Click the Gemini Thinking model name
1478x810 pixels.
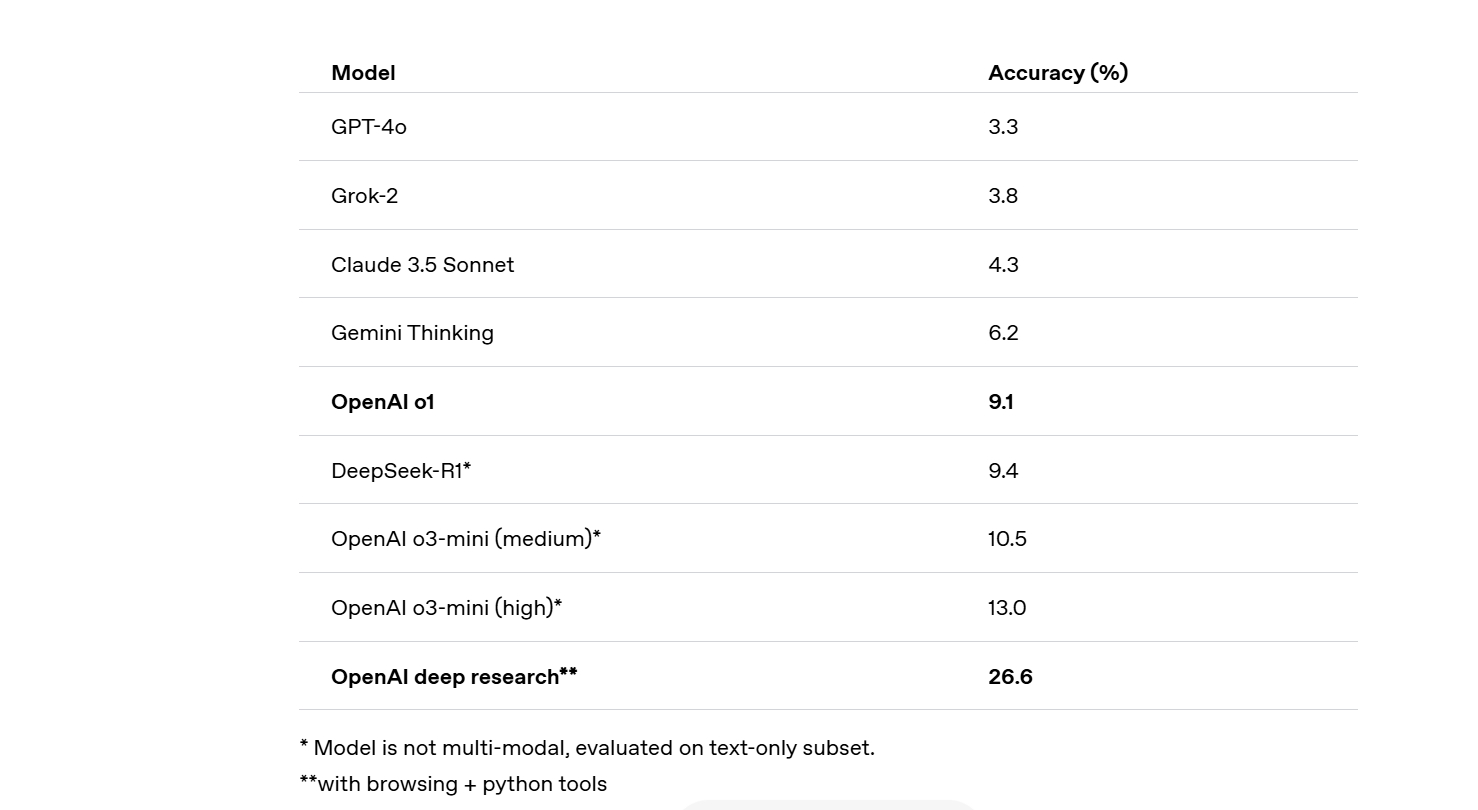click(x=412, y=333)
